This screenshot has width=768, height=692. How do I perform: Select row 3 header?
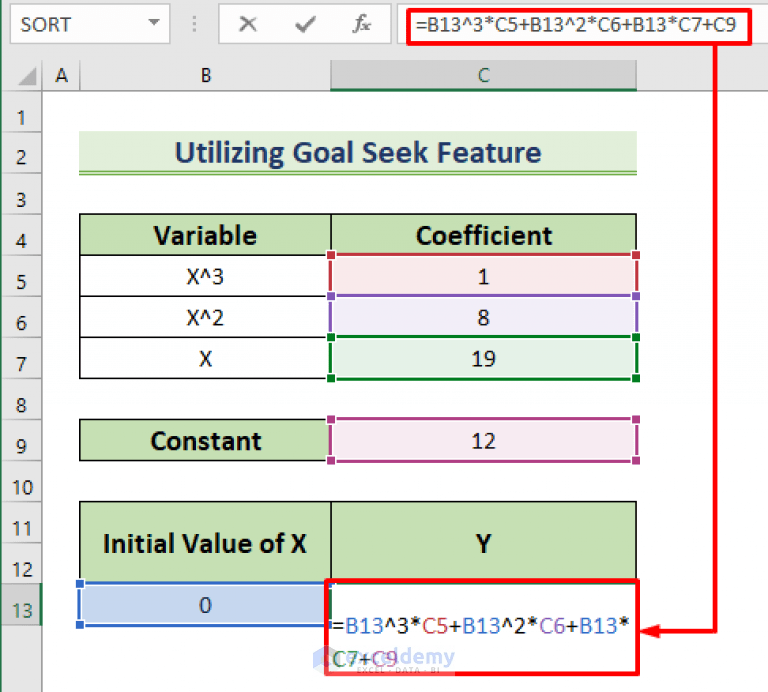click(x=21, y=194)
